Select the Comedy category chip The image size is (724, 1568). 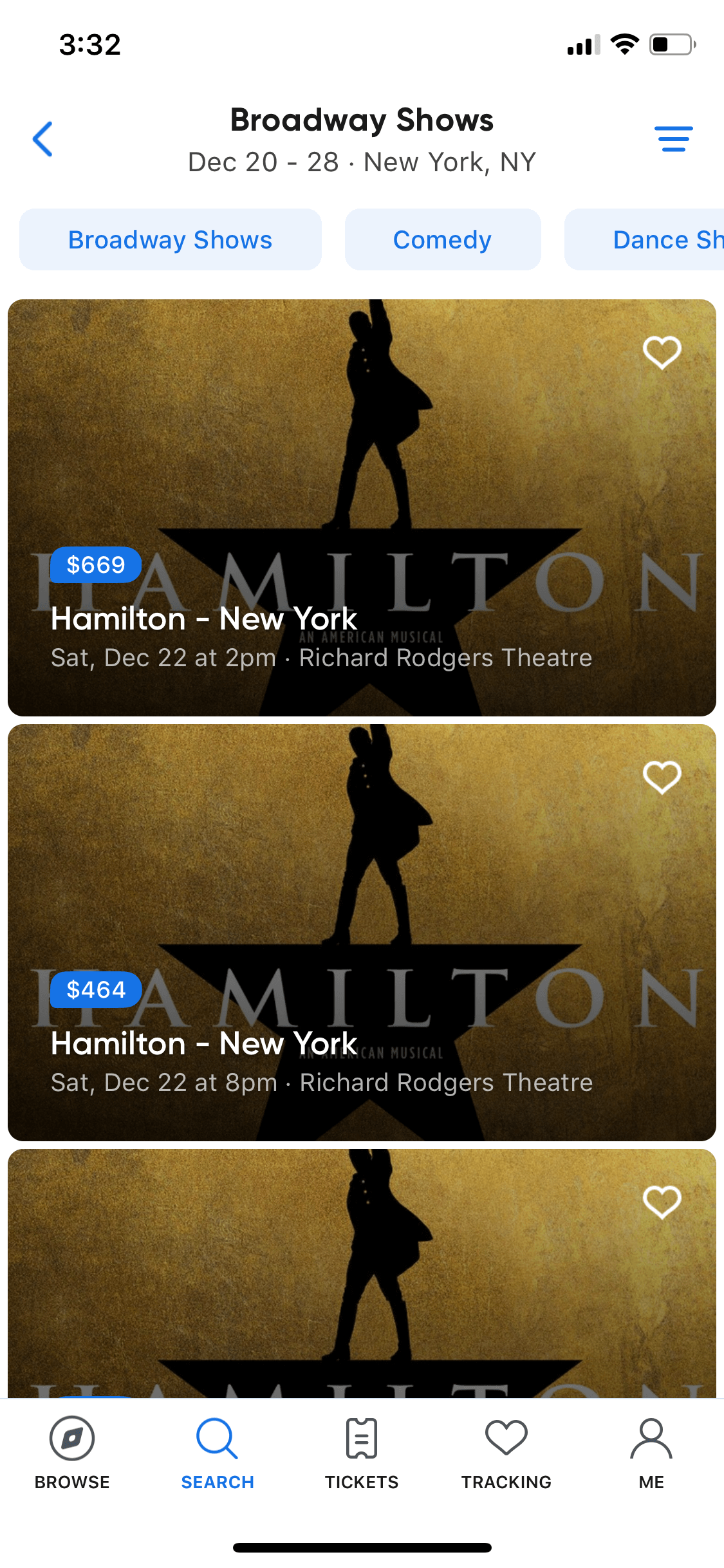[443, 239]
